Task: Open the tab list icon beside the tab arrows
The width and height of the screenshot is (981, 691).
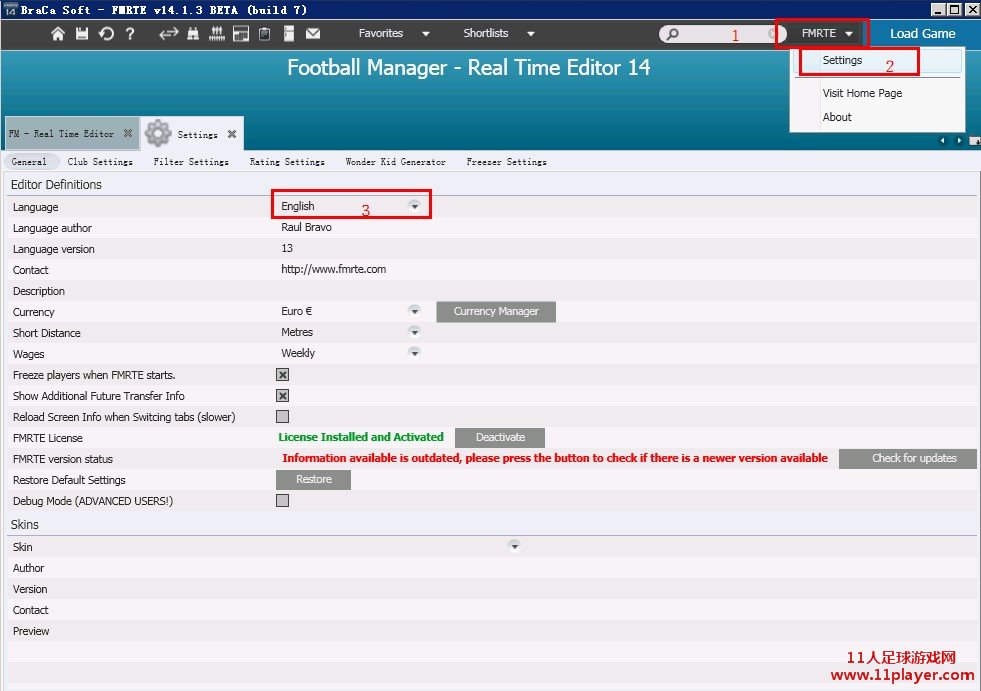Action: tap(974, 141)
